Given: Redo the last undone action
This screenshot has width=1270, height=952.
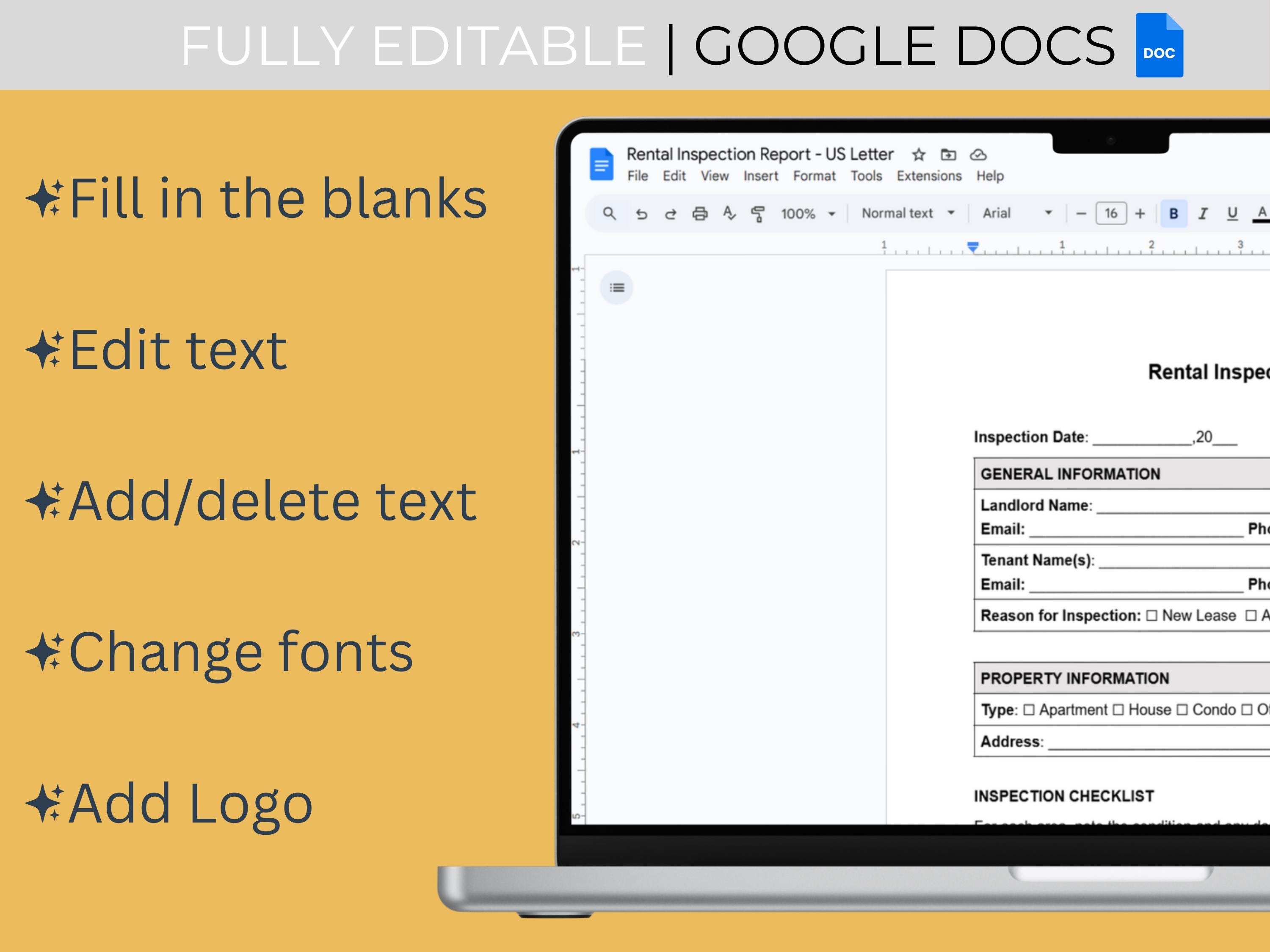Looking at the screenshot, I should (x=670, y=214).
